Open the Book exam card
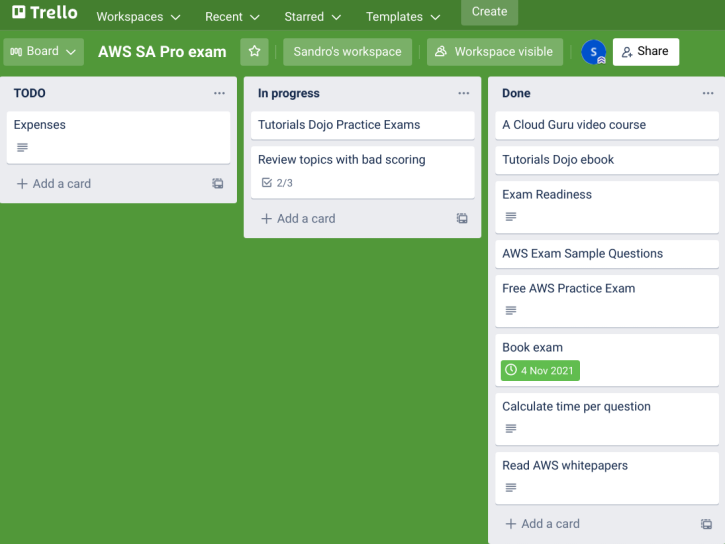The height and width of the screenshot is (544, 725). 607,360
